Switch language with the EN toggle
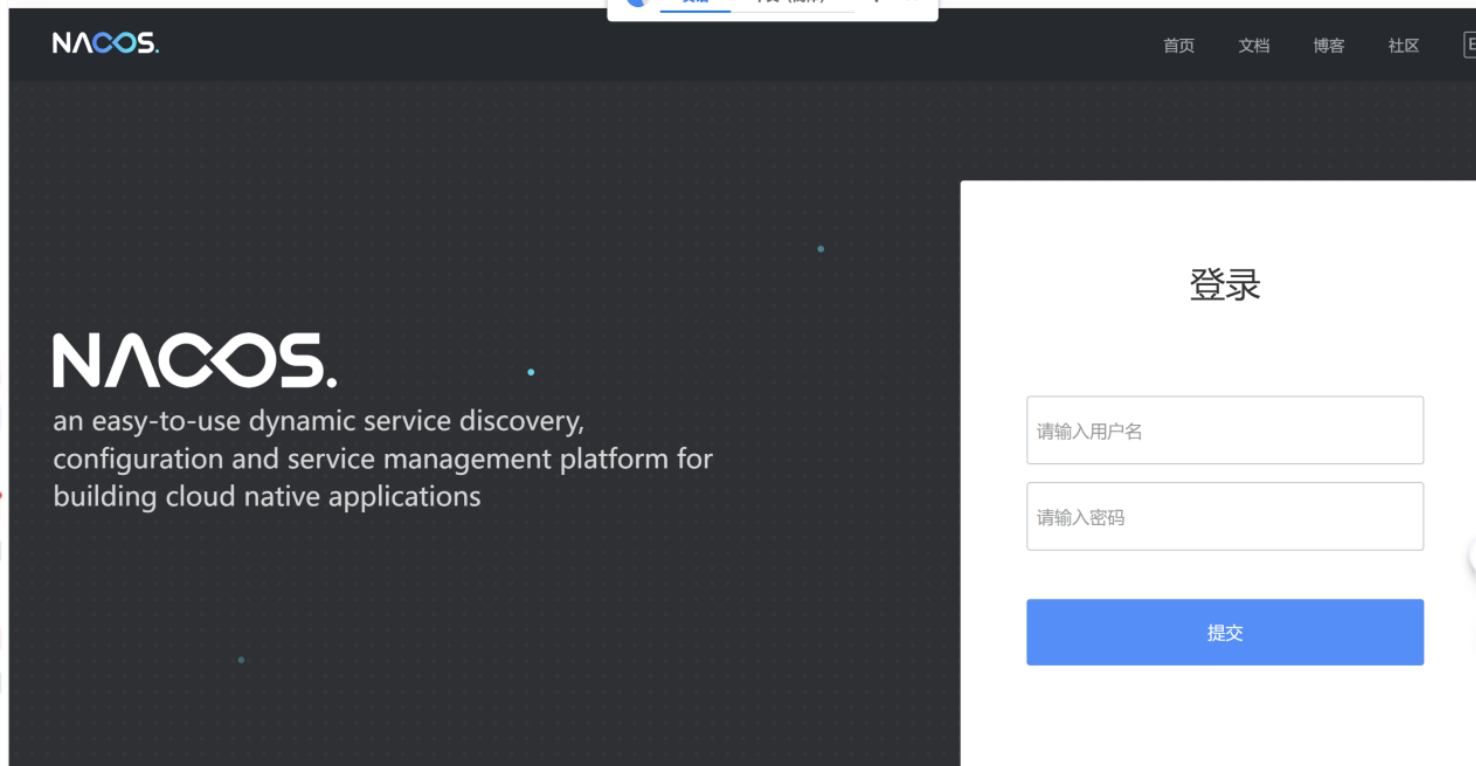Image resolution: width=1476 pixels, height=766 pixels. coord(1470,44)
